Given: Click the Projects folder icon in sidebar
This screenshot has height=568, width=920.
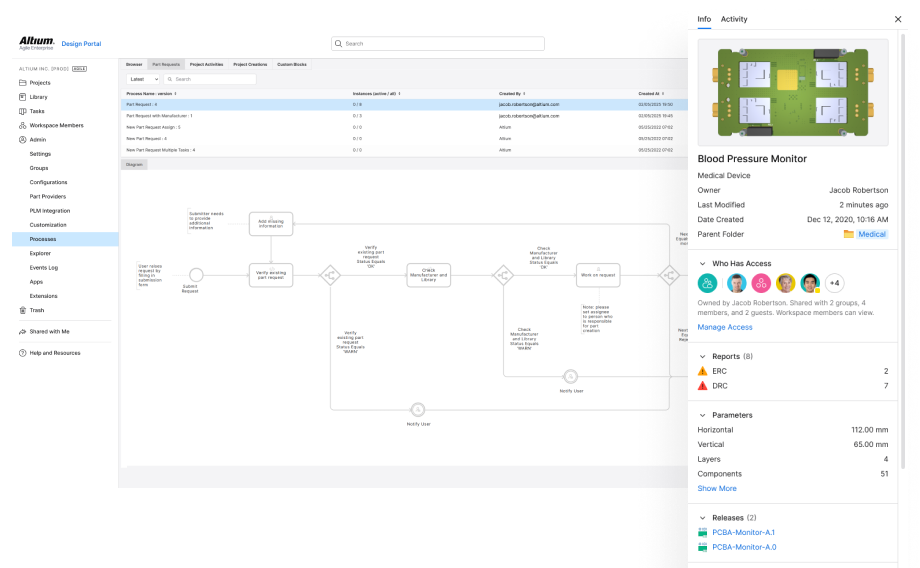Looking at the screenshot, I should tap(23, 83).
